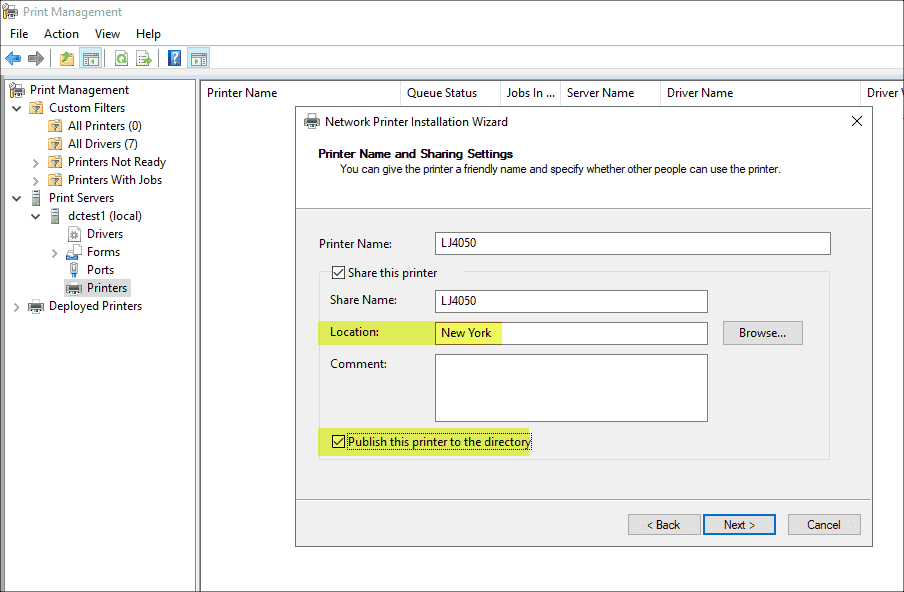Click the Export List toolbar icon
904x592 pixels.
click(x=144, y=58)
